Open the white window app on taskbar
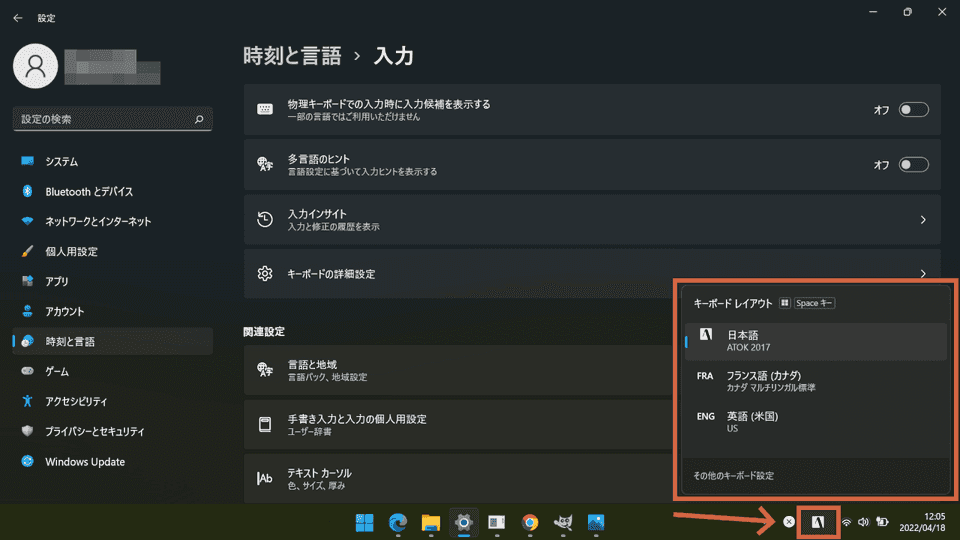Screen dimensions: 960x540 497,523
